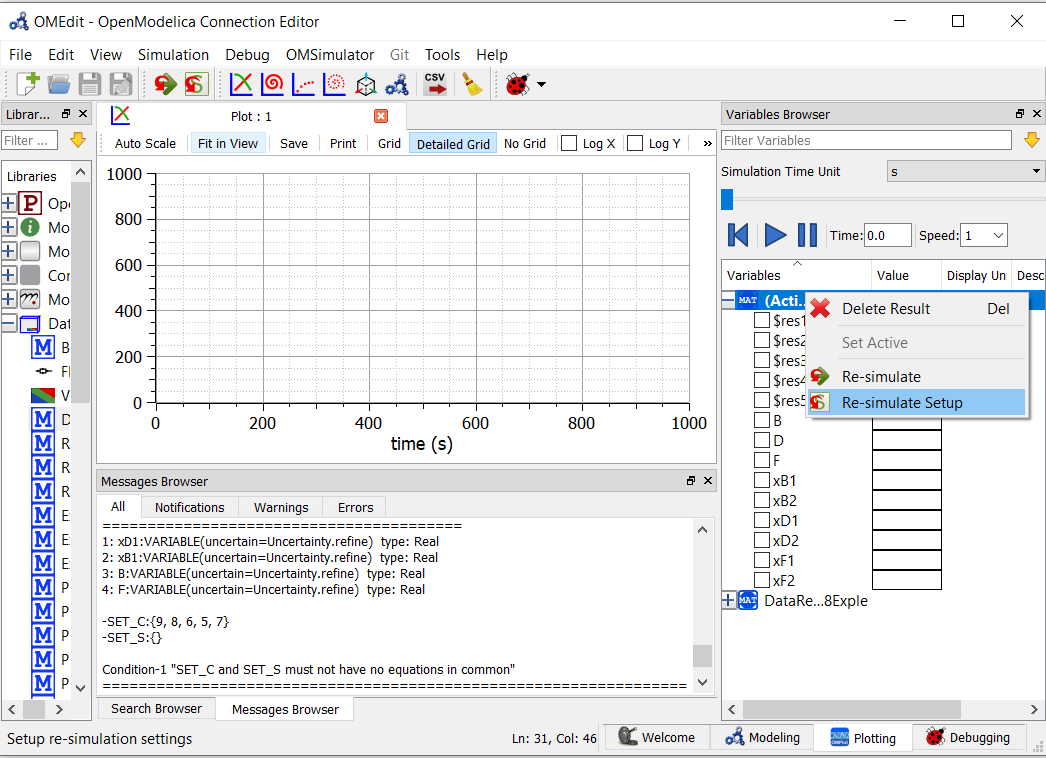Viewport: 1046px width, 758px height.
Task: Expand the DataRe...8Exple result node
Action: 731,601
